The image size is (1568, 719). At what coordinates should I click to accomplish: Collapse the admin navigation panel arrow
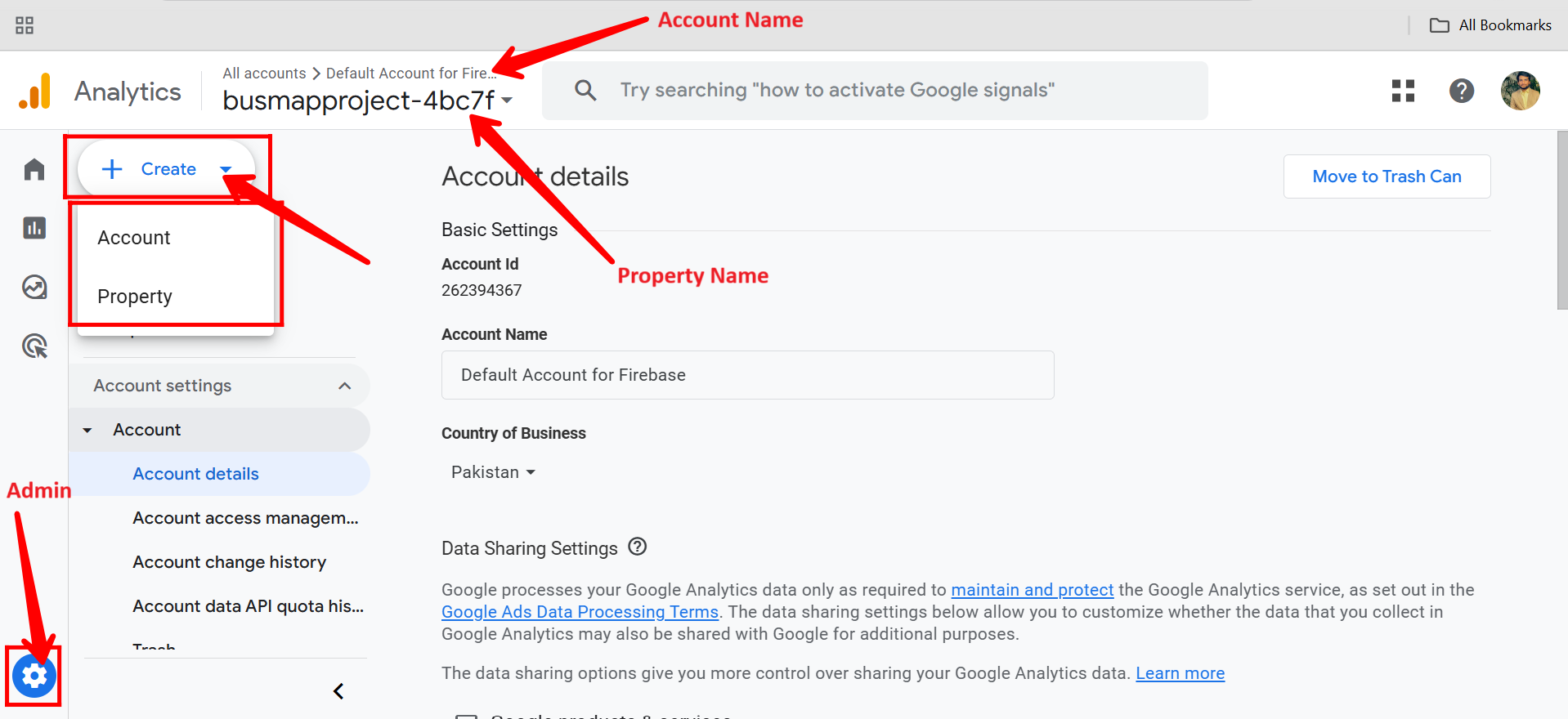point(338,691)
